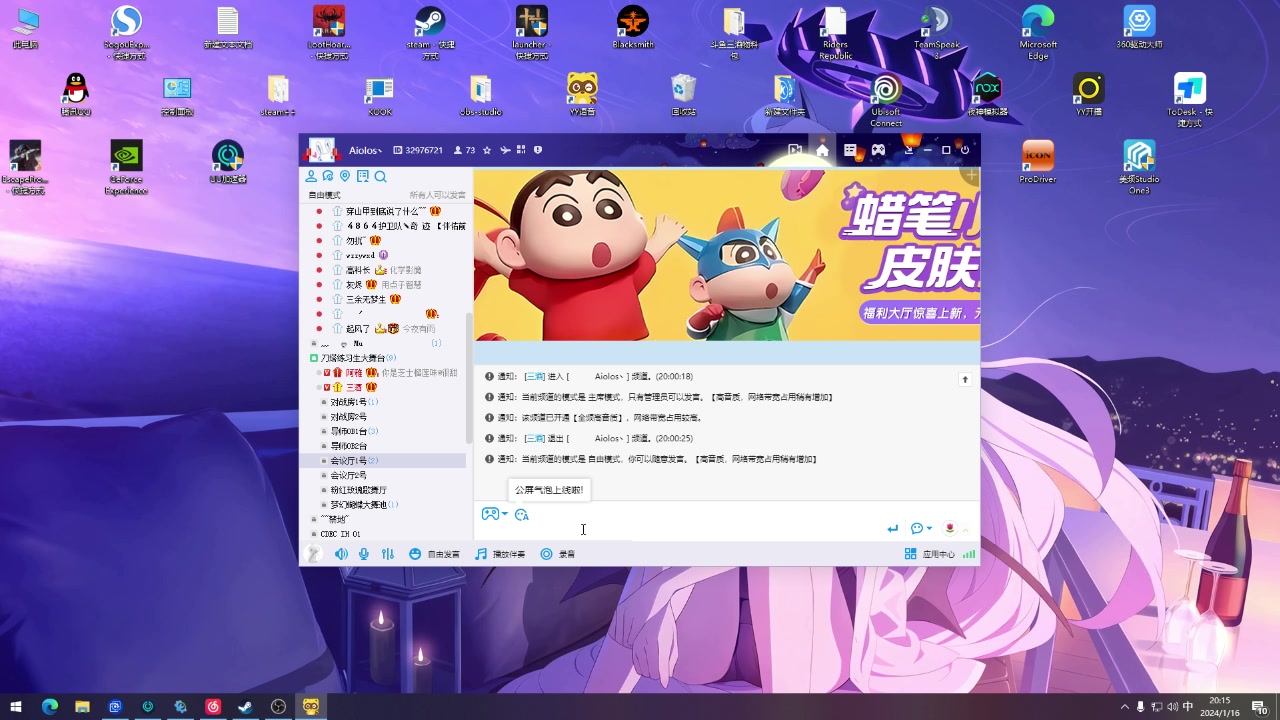1280x720 pixels.
Task: Click the speaker volume icon
Action: tap(341, 553)
